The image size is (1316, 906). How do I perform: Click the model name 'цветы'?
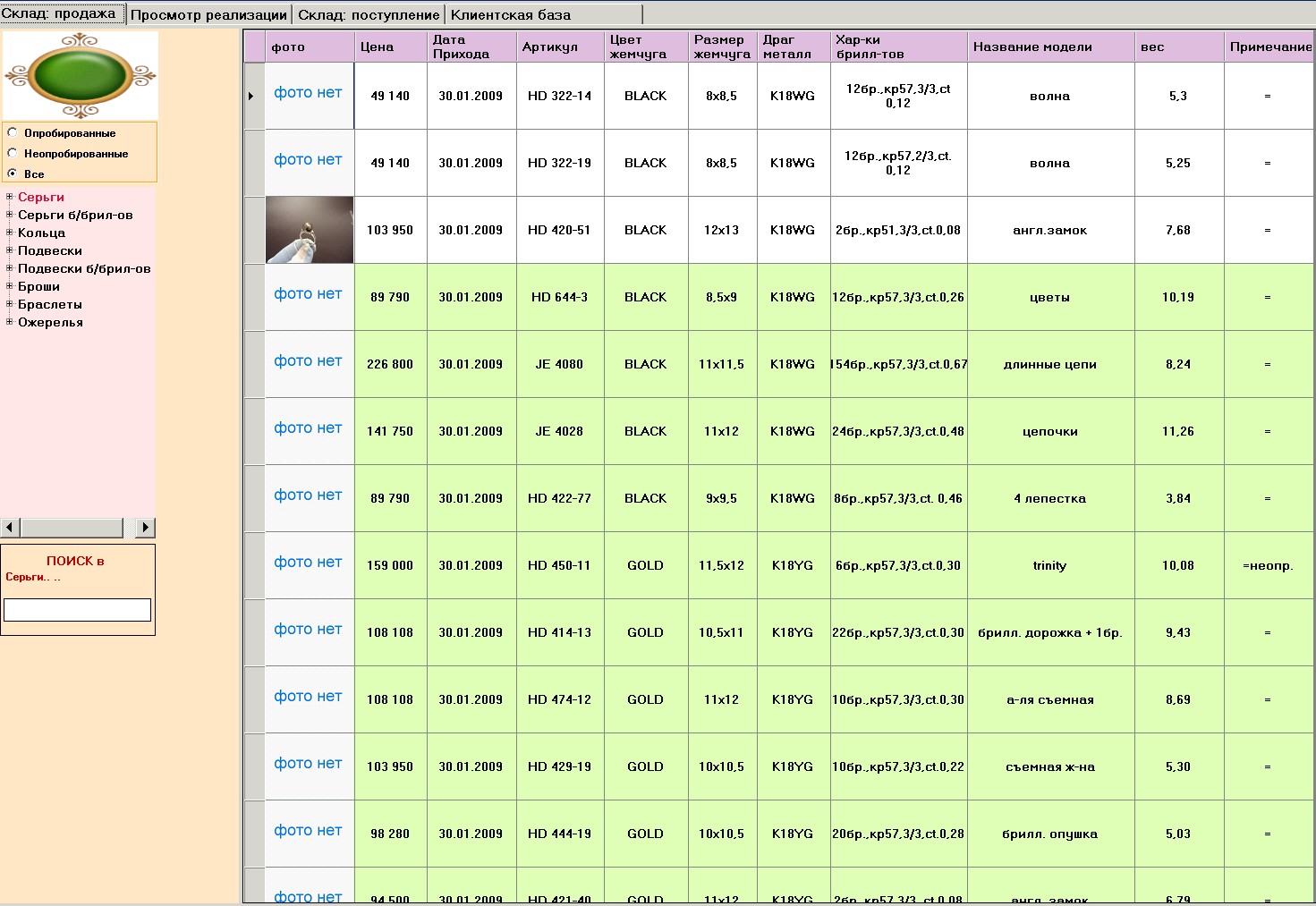coord(1050,297)
